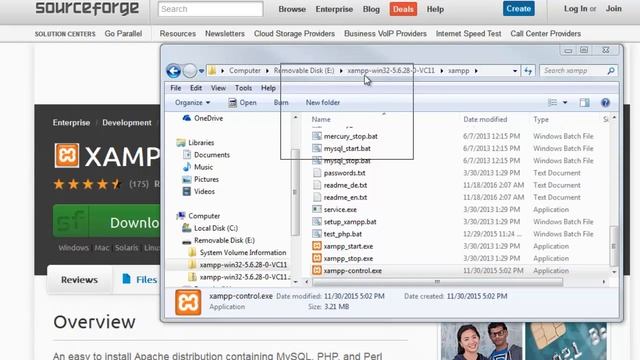
Task: Select passwords.txt file icon
Action: coord(317,173)
